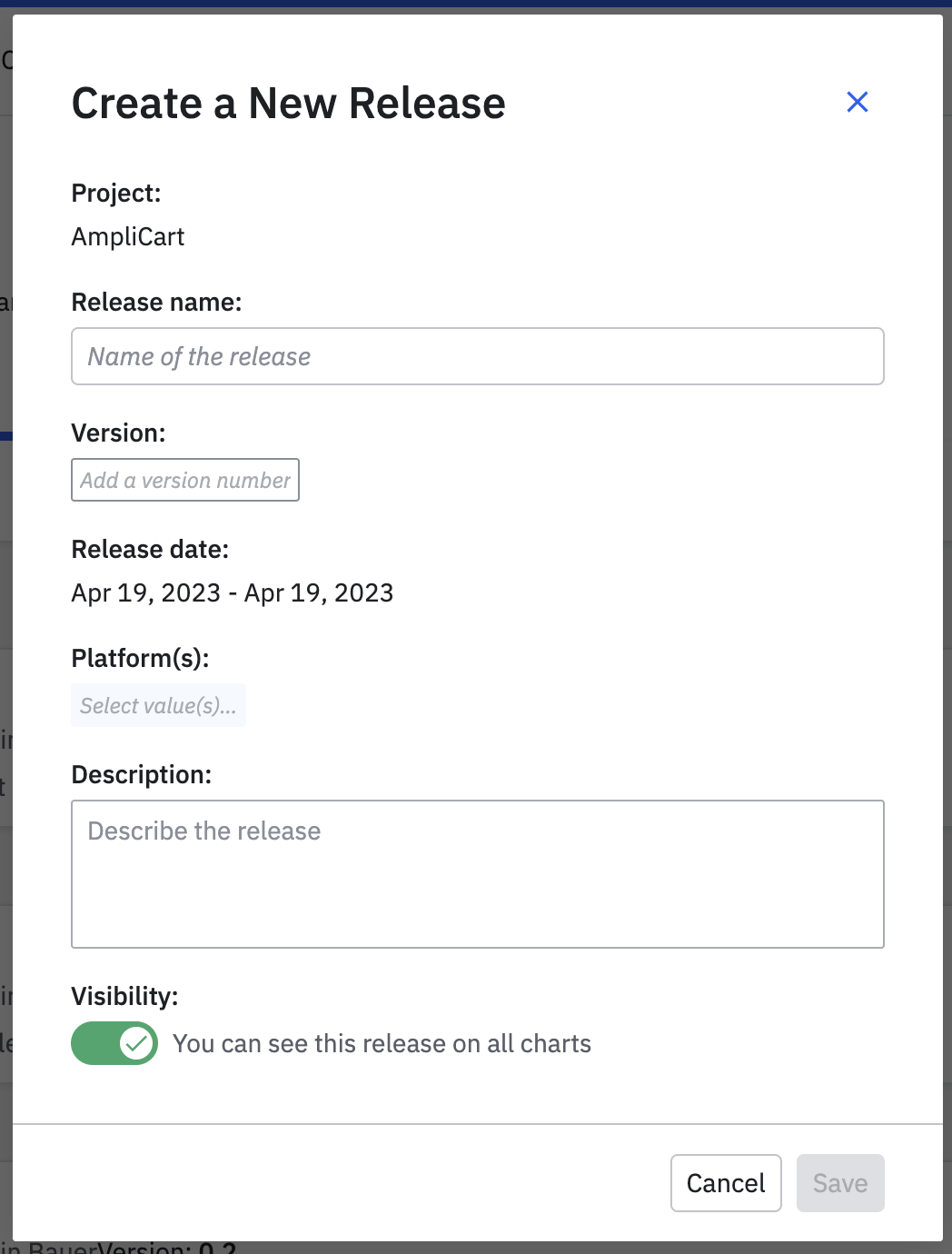
Task: Click the Save button
Action: 839,1182
